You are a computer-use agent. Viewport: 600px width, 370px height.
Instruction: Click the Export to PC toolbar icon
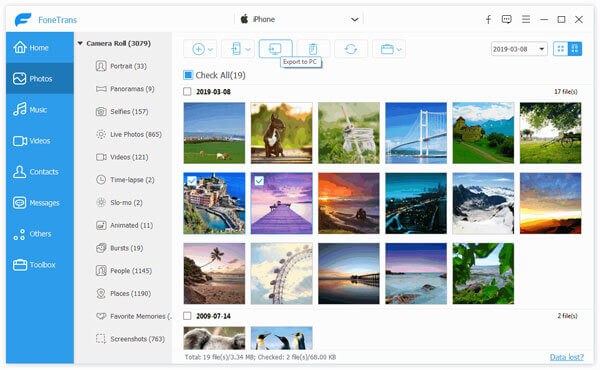coord(275,49)
